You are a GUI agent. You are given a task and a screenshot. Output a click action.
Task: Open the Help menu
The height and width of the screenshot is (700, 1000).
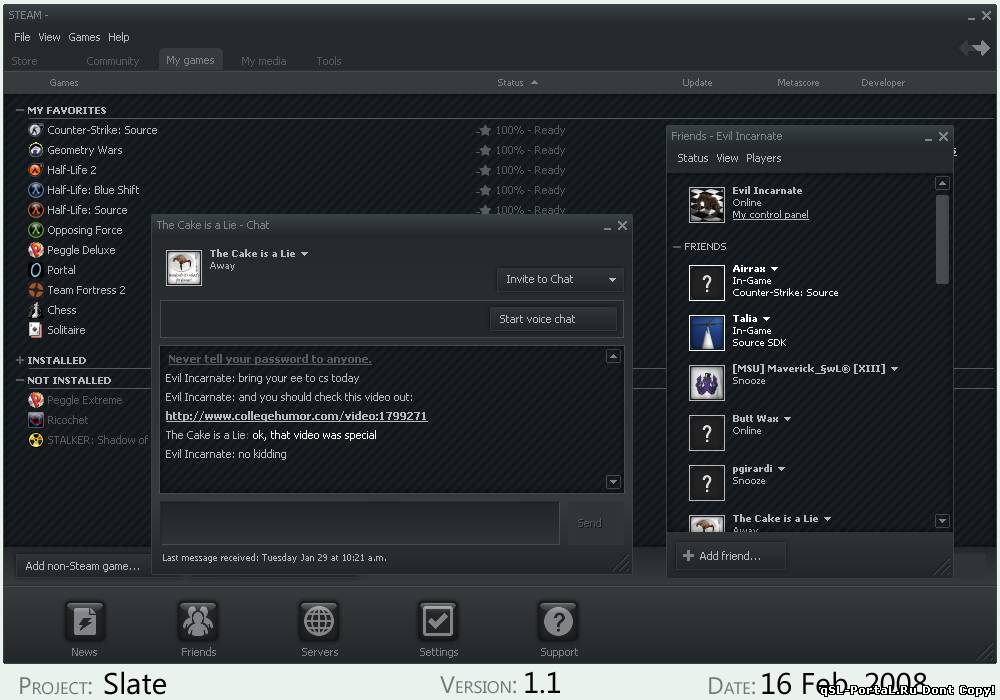point(119,37)
